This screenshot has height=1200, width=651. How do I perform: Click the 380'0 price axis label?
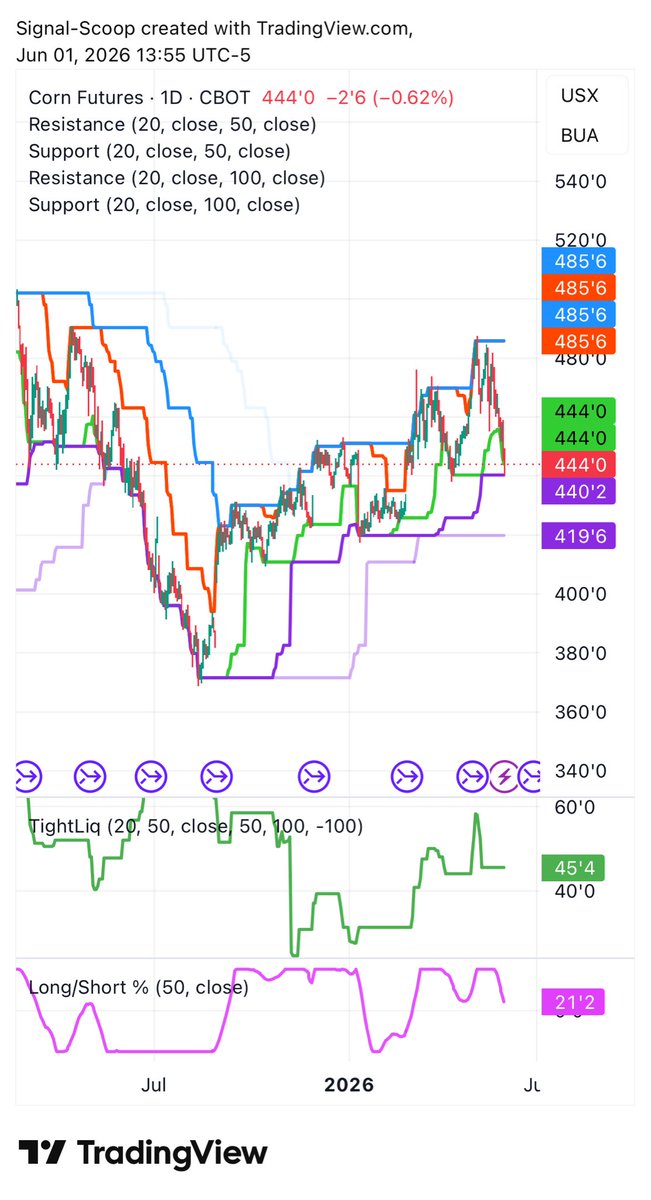(582, 654)
